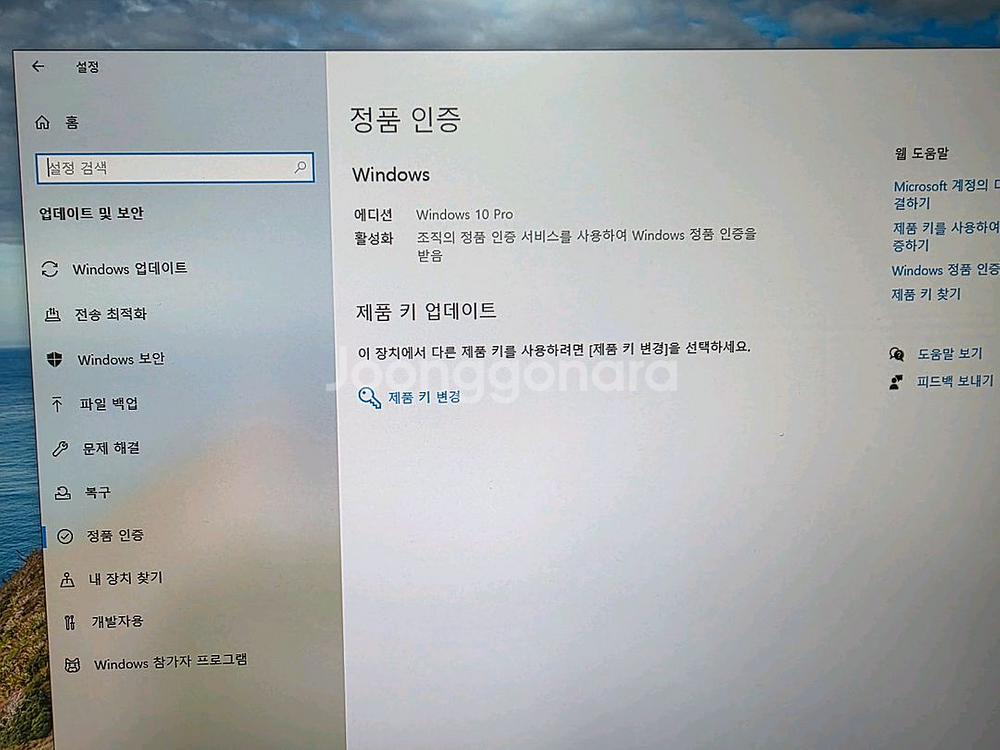The image size is (1000, 750).
Task: Open the 제품 키 변경 link
Action: pos(425,397)
